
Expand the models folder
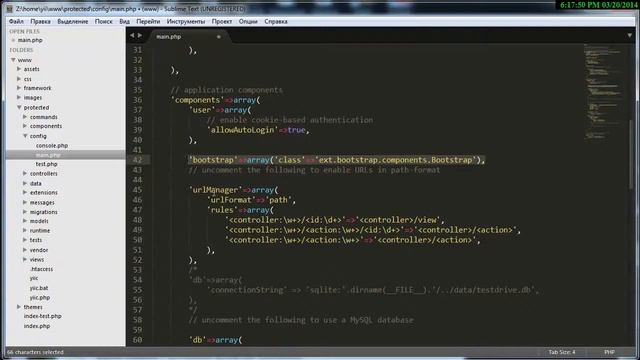pos(25,221)
